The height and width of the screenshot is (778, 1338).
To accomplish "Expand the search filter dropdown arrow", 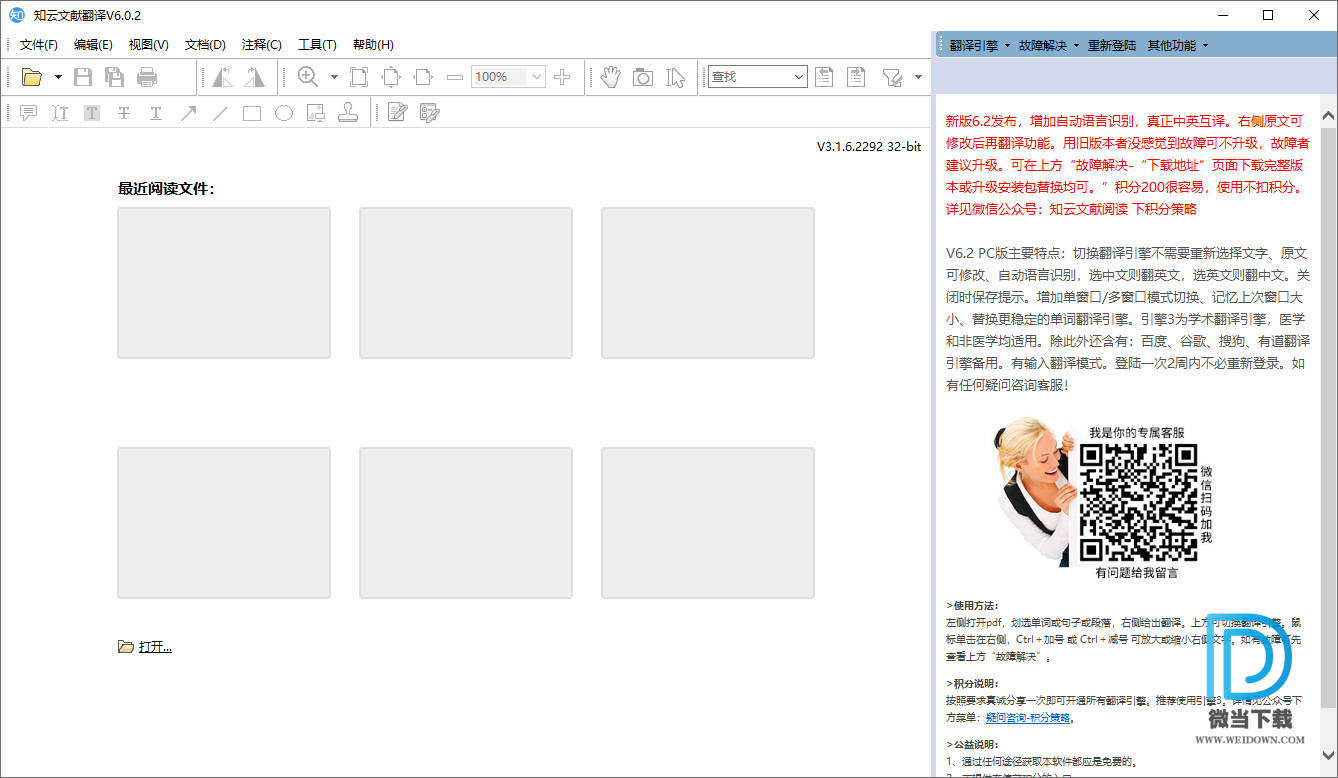I will (x=918, y=77).
